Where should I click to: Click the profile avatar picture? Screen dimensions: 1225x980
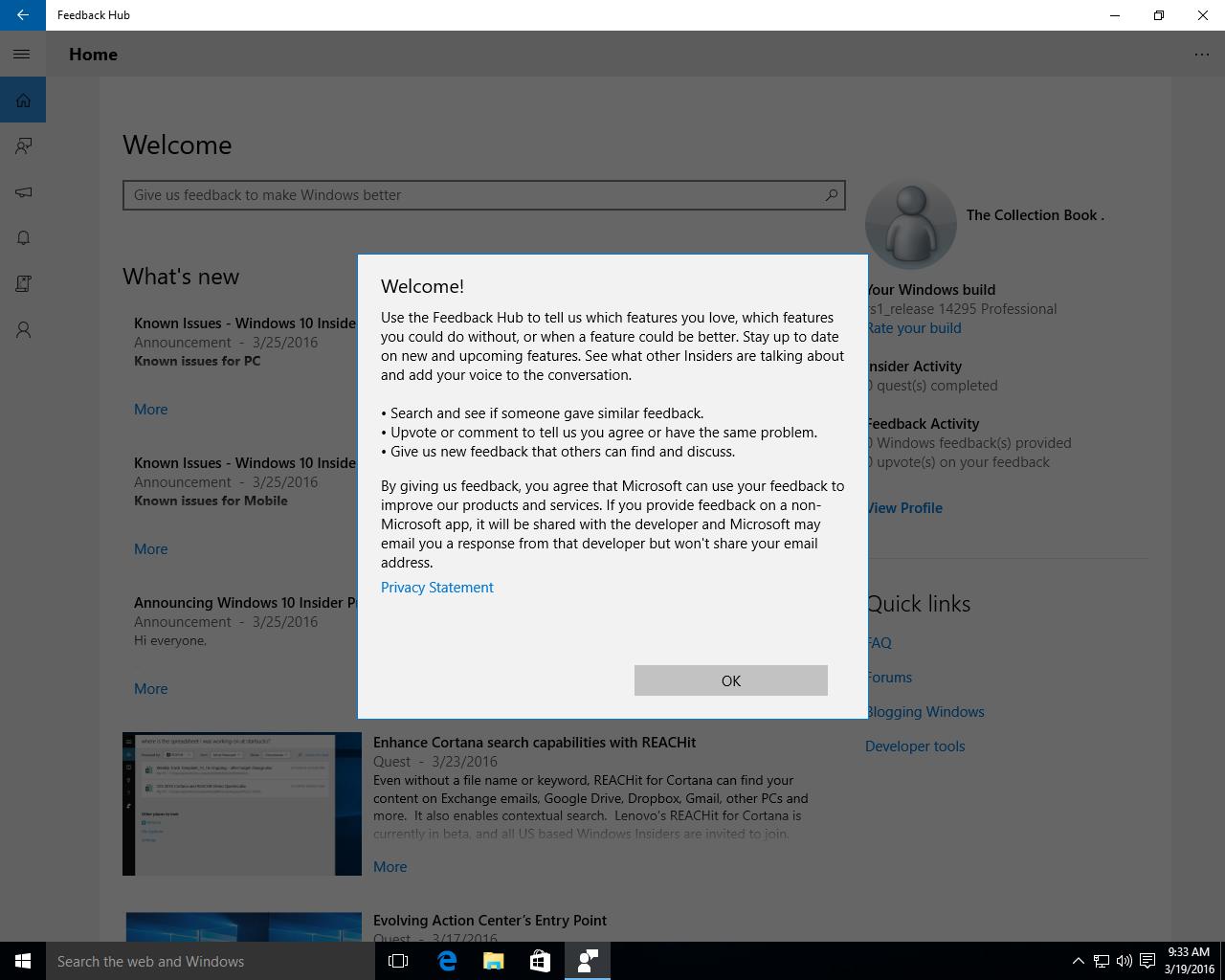tap(910, 226)
